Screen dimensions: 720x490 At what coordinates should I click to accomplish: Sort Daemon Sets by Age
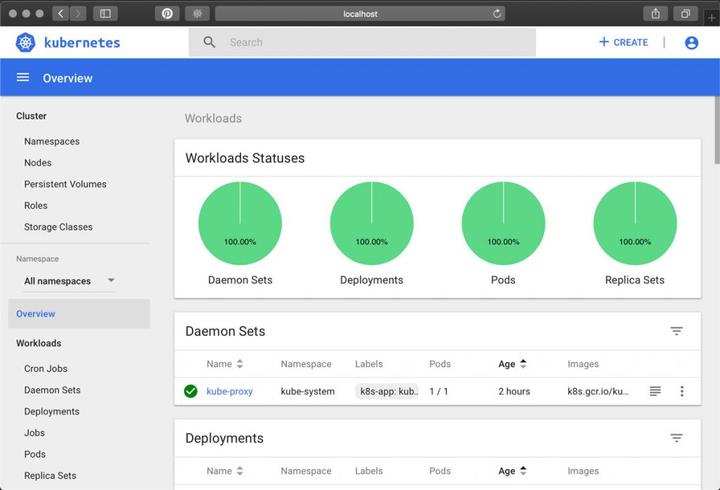[512, 364]
